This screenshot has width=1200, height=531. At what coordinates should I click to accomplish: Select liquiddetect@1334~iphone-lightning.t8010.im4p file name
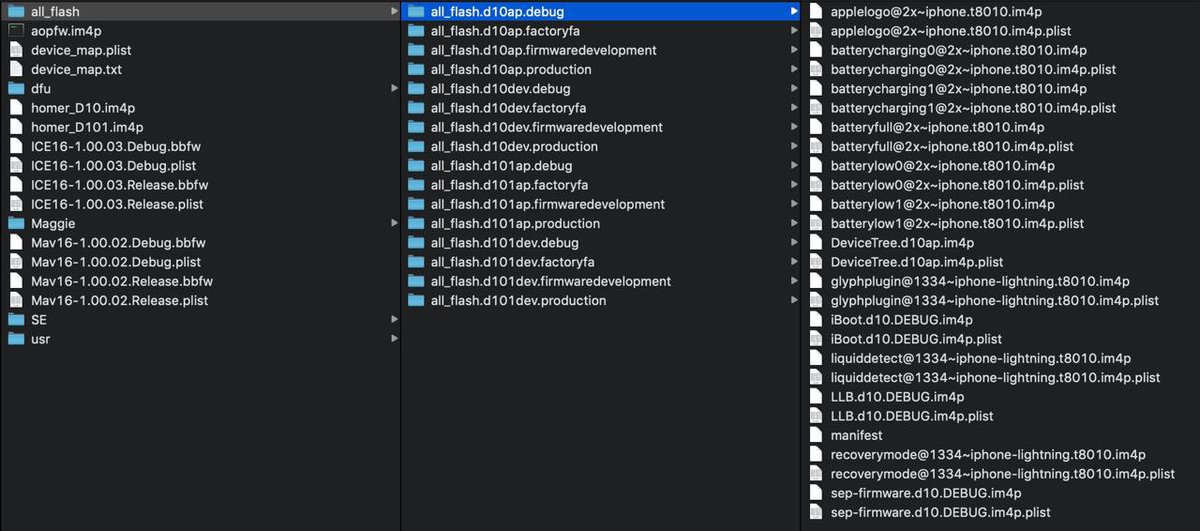coord(981,358)
